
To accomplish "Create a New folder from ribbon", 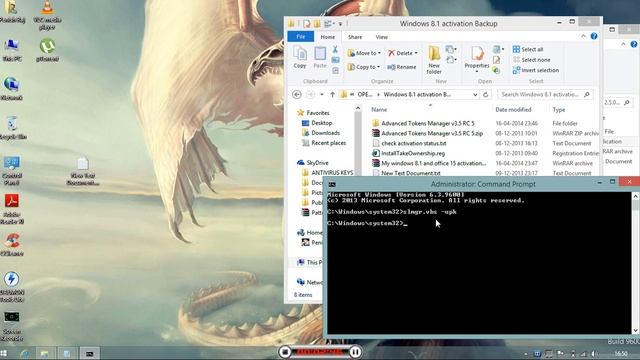I will coord(434,60).
